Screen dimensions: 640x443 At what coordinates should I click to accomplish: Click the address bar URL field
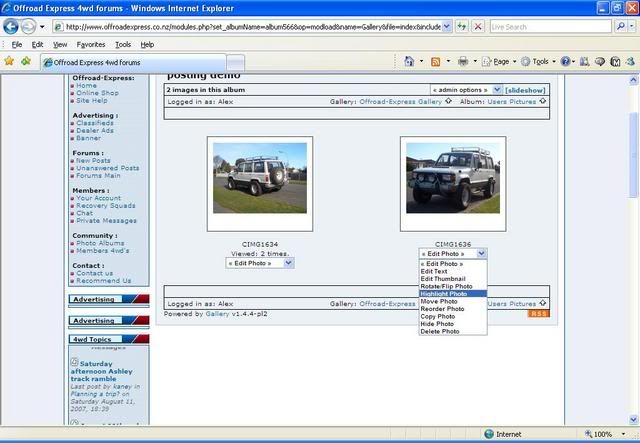click(253, 27)
